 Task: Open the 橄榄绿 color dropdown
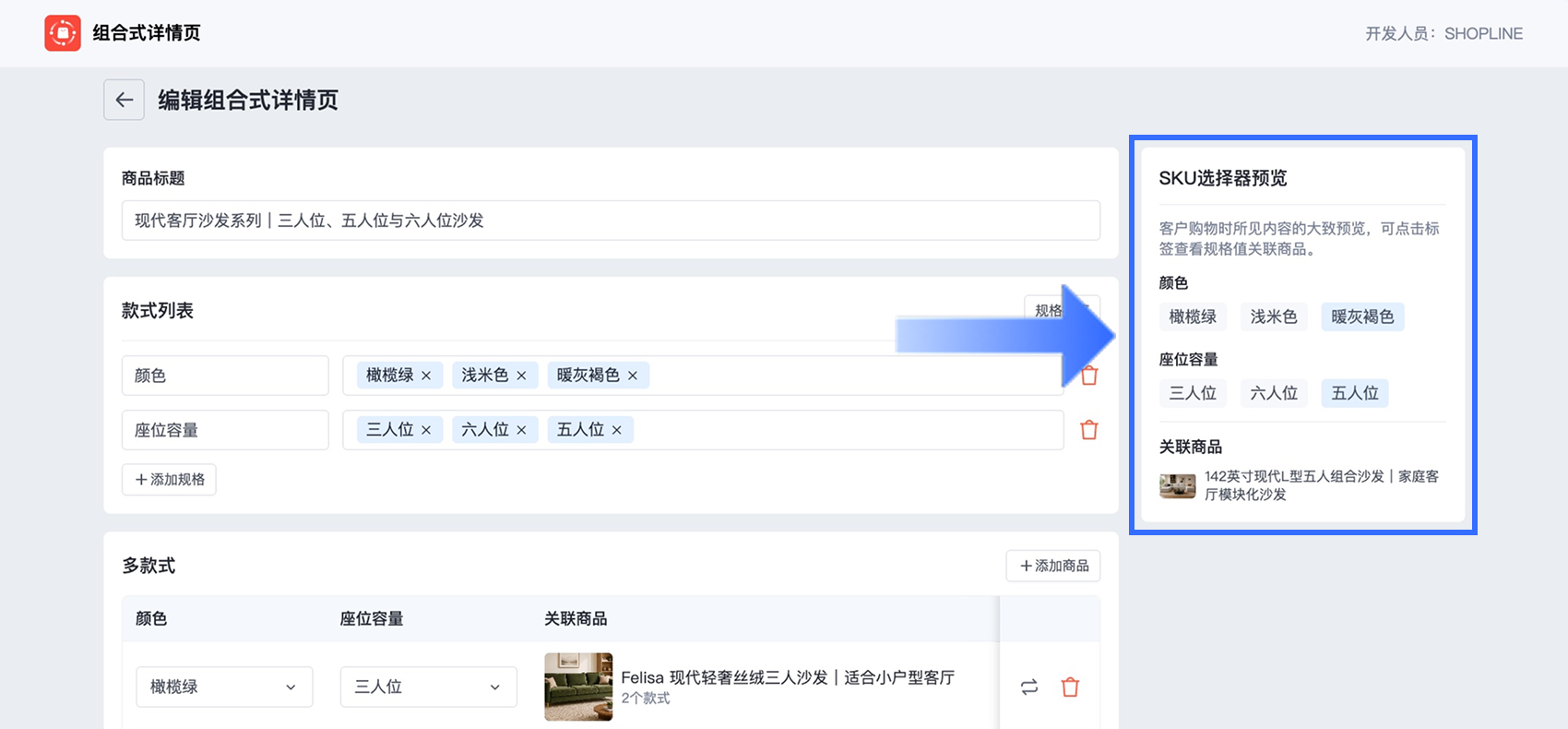point(224,687)
